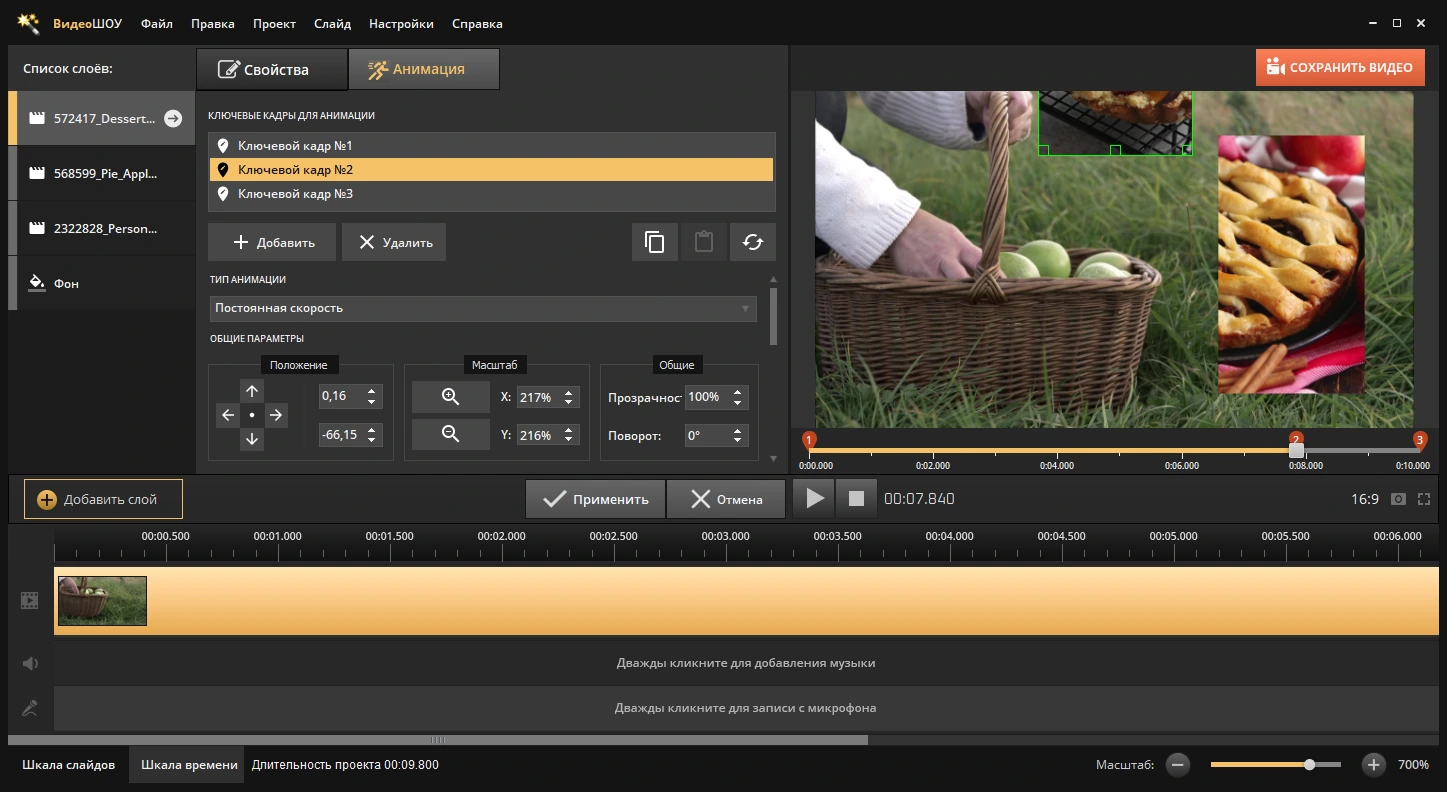Move layer position right with arrow

click(276, 415)
